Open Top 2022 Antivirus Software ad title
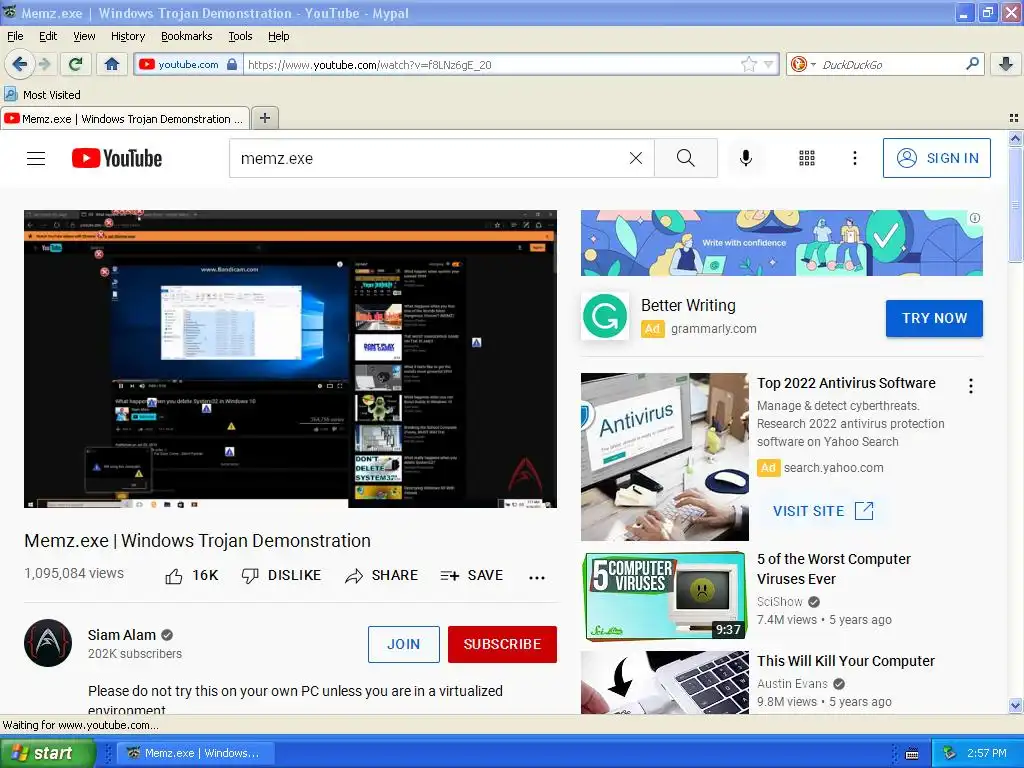Screen dimensions: 1024x768 coord(846,383)
